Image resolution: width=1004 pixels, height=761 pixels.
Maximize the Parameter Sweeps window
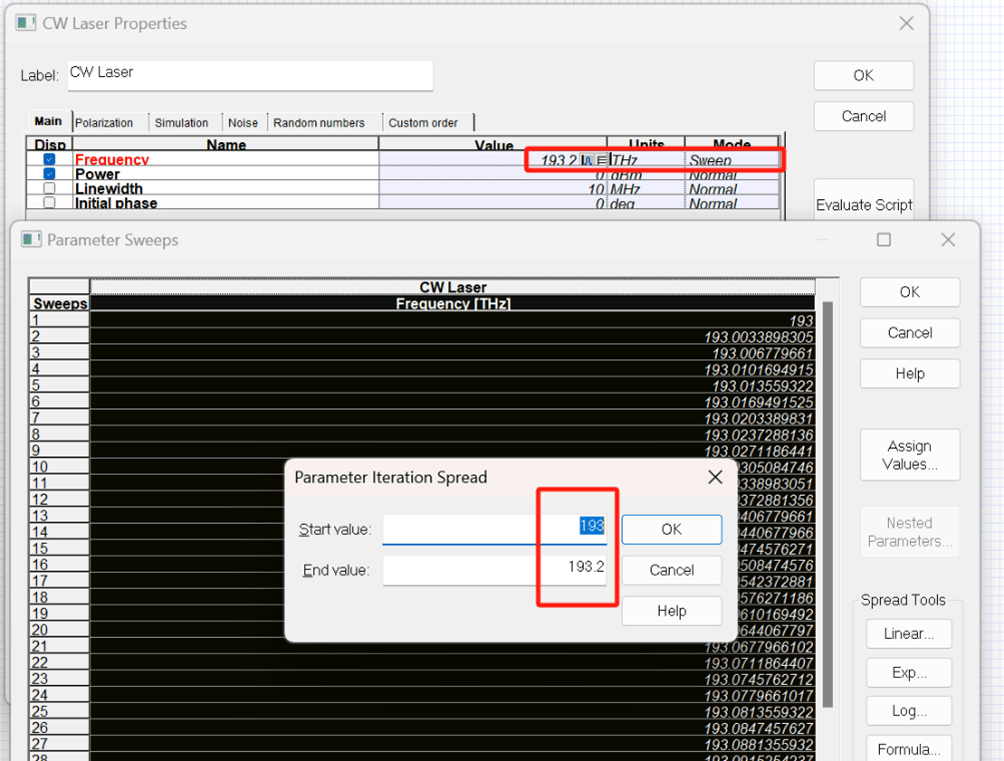click(884, 240)
